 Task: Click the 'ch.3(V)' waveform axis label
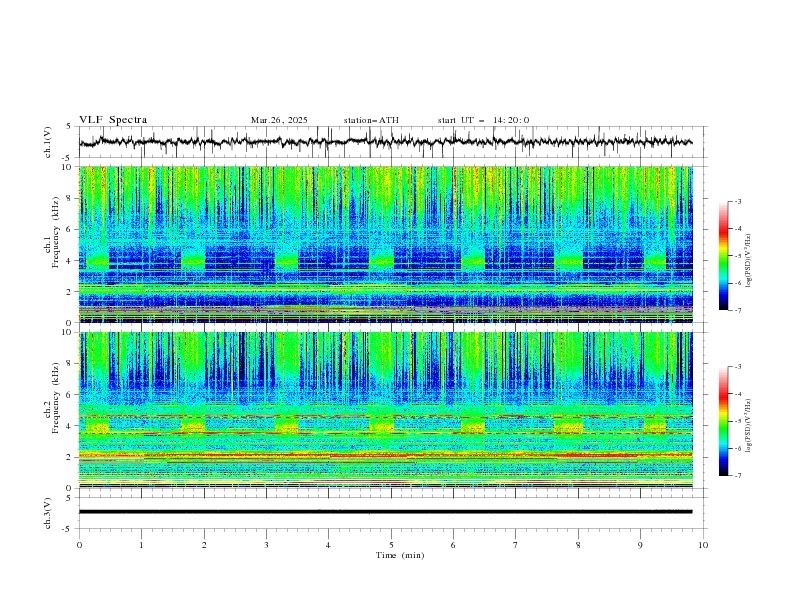click(x=48, y=513)
